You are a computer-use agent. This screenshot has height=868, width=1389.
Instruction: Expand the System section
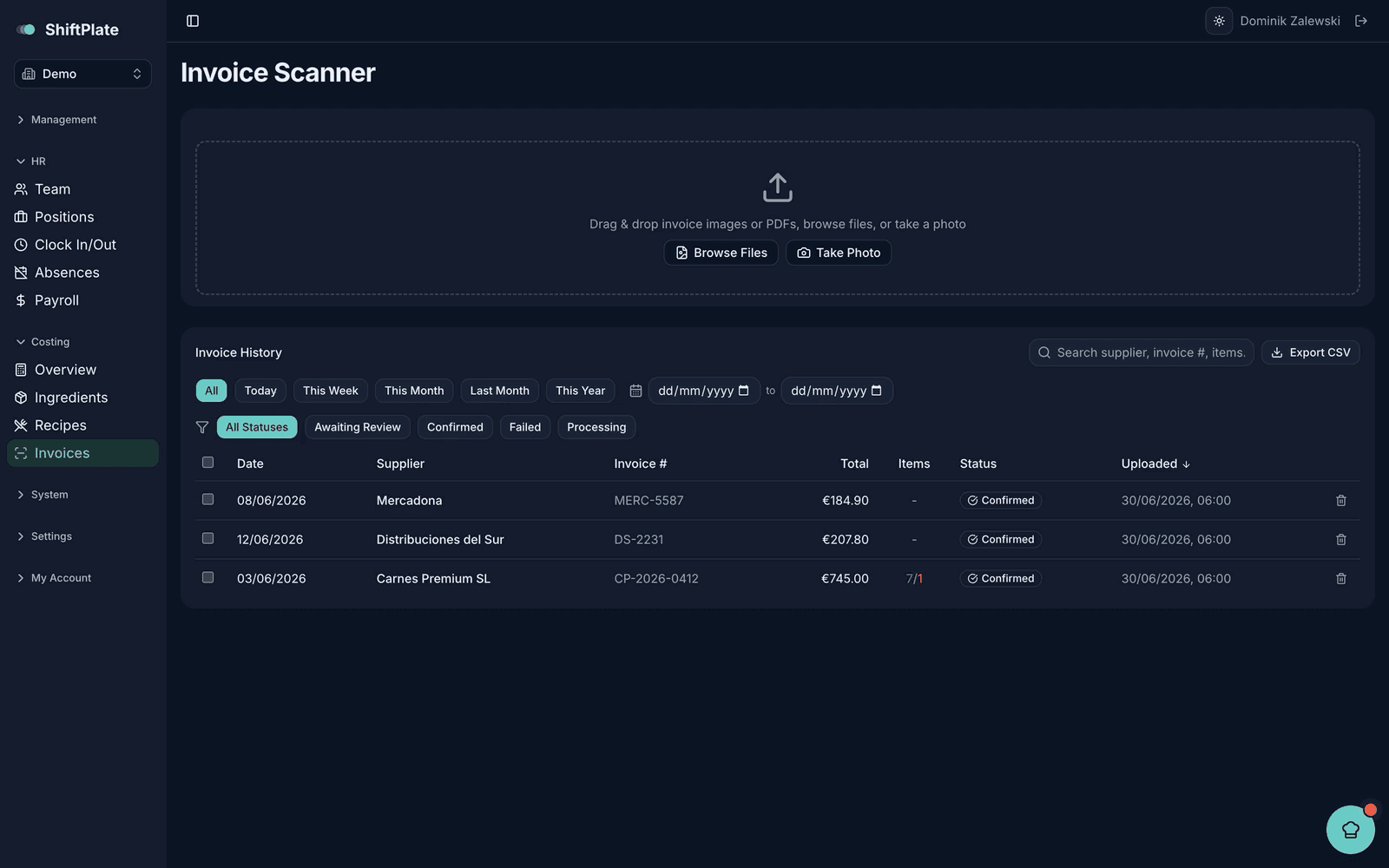43,495
